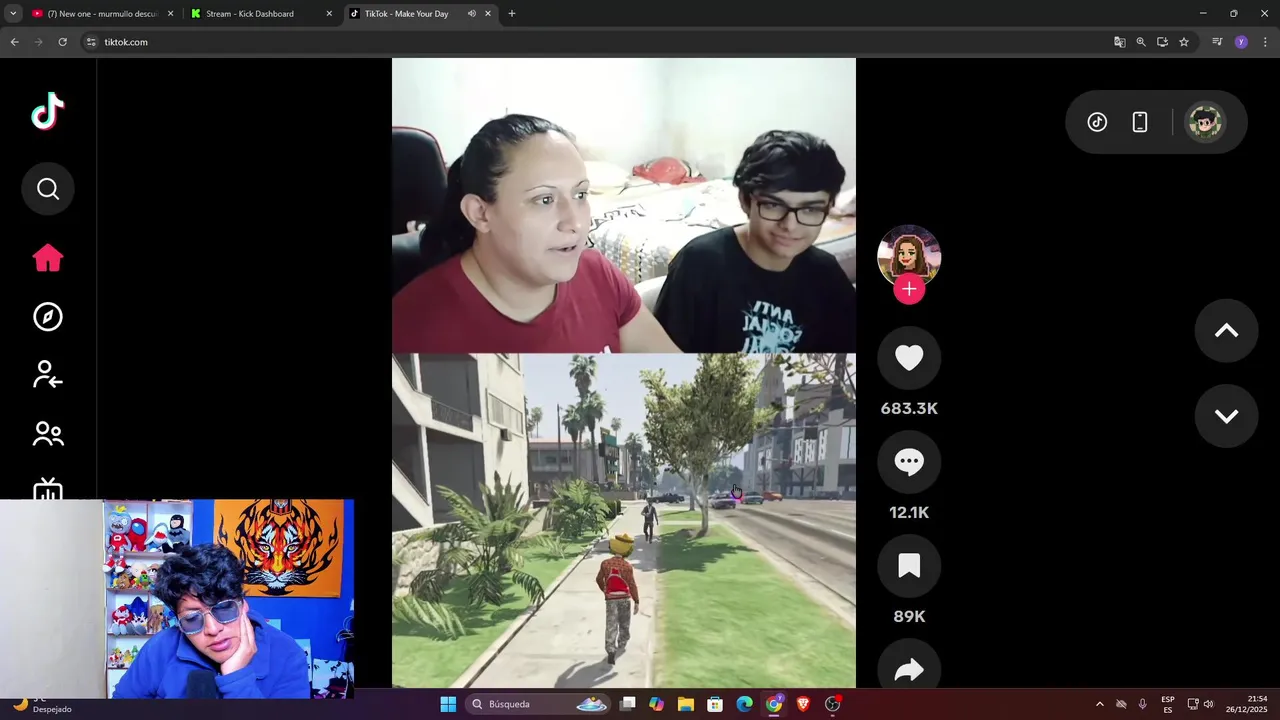
Task: Like the video with heart icon
Action: point(909,358)
